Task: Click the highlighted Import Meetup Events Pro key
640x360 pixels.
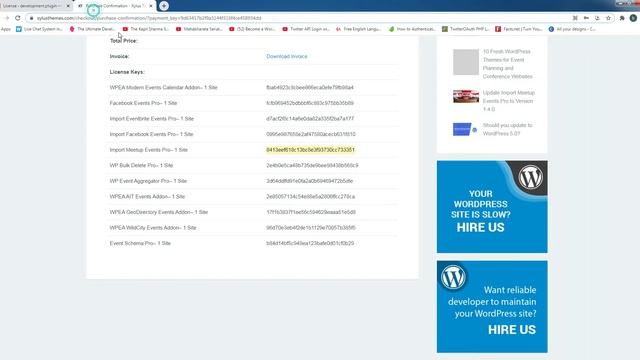Action: pos(310,150)
